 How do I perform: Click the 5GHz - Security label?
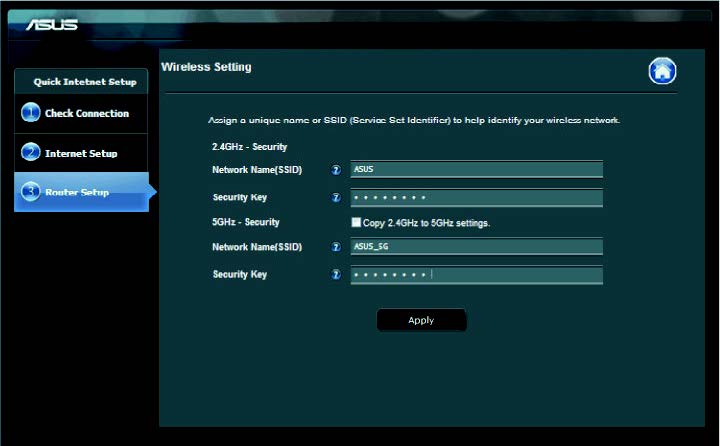tap(246, 222)
